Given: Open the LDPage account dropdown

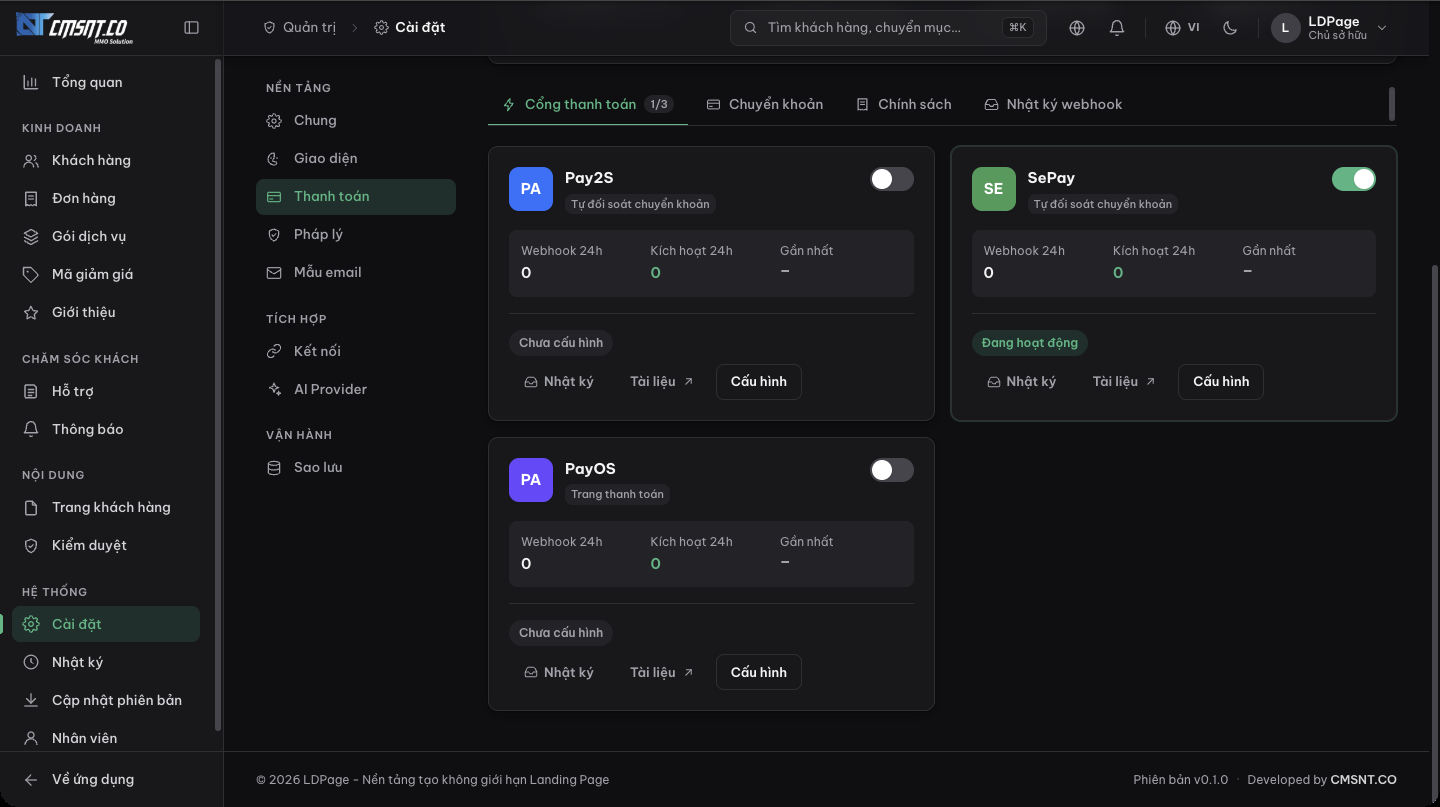Looking at the screenshot, I should tap(1330, 28).
